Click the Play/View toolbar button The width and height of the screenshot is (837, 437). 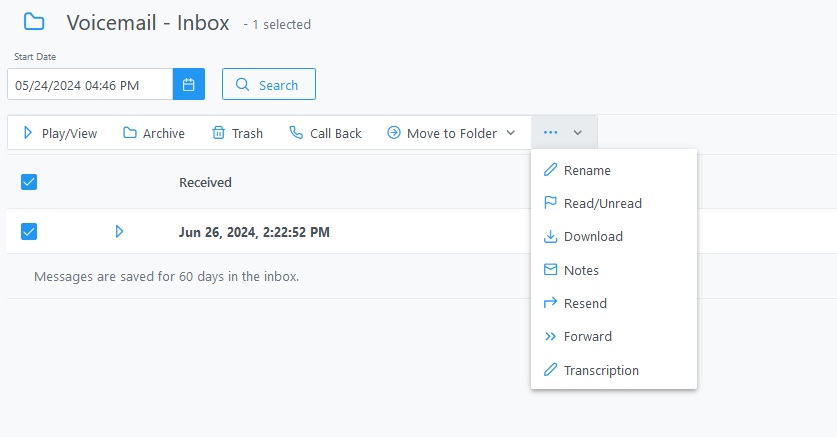tap(60, 133)
